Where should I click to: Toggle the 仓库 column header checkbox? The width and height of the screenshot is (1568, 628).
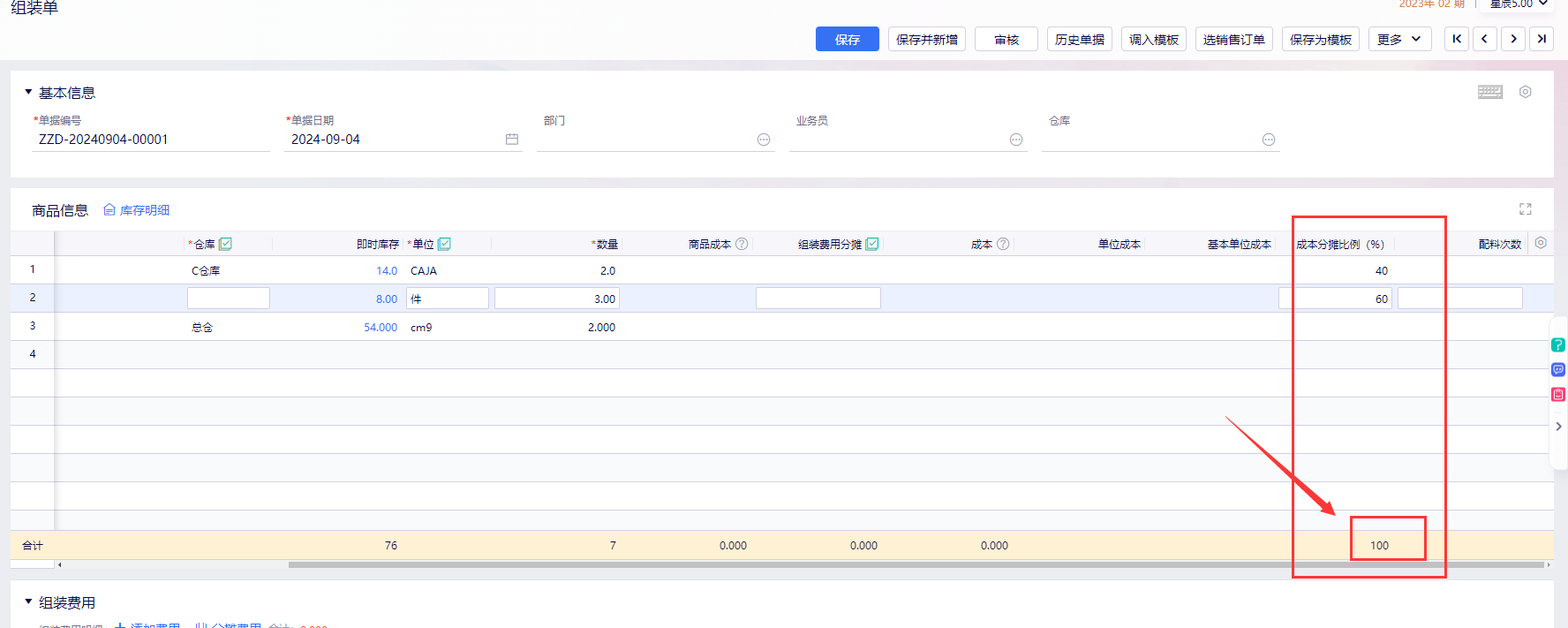tap(225, 244)
